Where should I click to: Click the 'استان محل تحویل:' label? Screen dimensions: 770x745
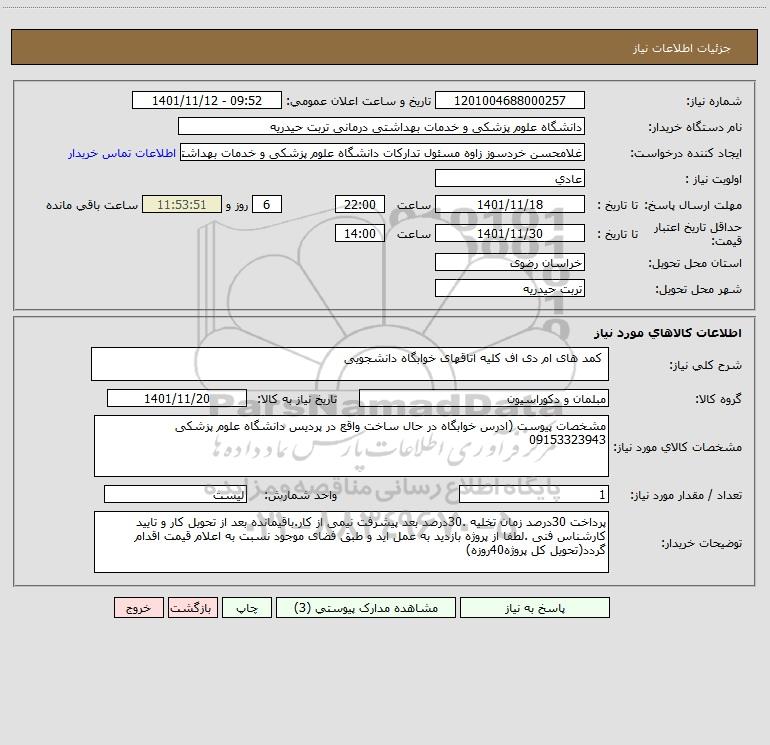pos(695,264)
